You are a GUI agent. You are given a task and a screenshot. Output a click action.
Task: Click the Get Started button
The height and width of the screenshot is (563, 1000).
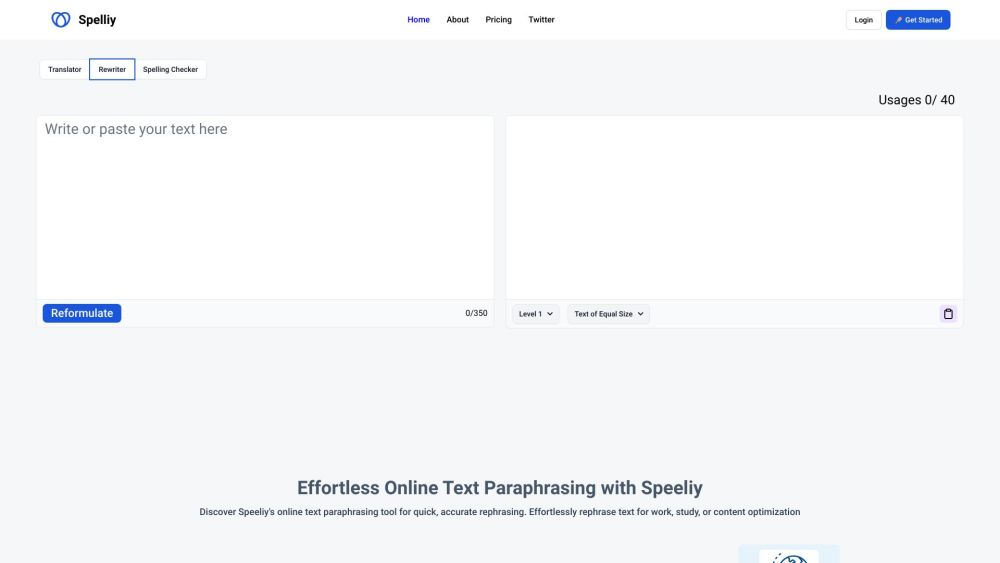[917, 20]
